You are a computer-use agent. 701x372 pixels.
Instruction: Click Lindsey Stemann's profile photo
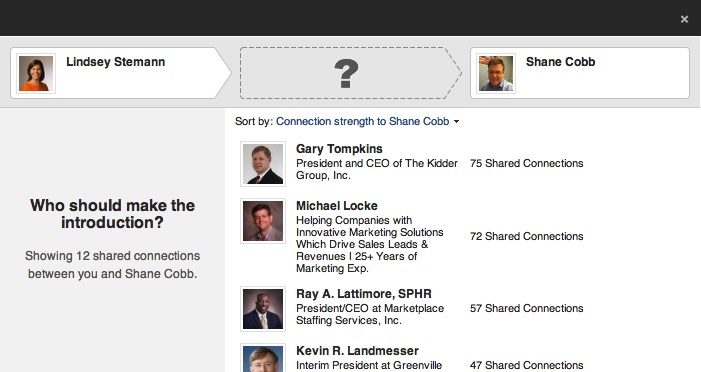point(36,73)
